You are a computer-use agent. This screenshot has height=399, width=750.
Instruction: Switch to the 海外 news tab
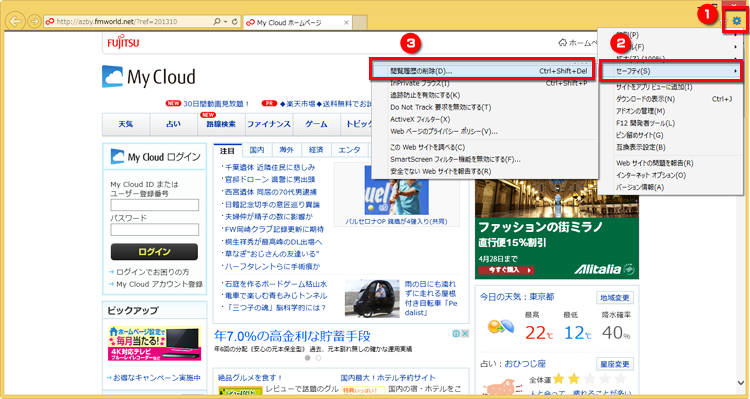click(x=287, y=150)
